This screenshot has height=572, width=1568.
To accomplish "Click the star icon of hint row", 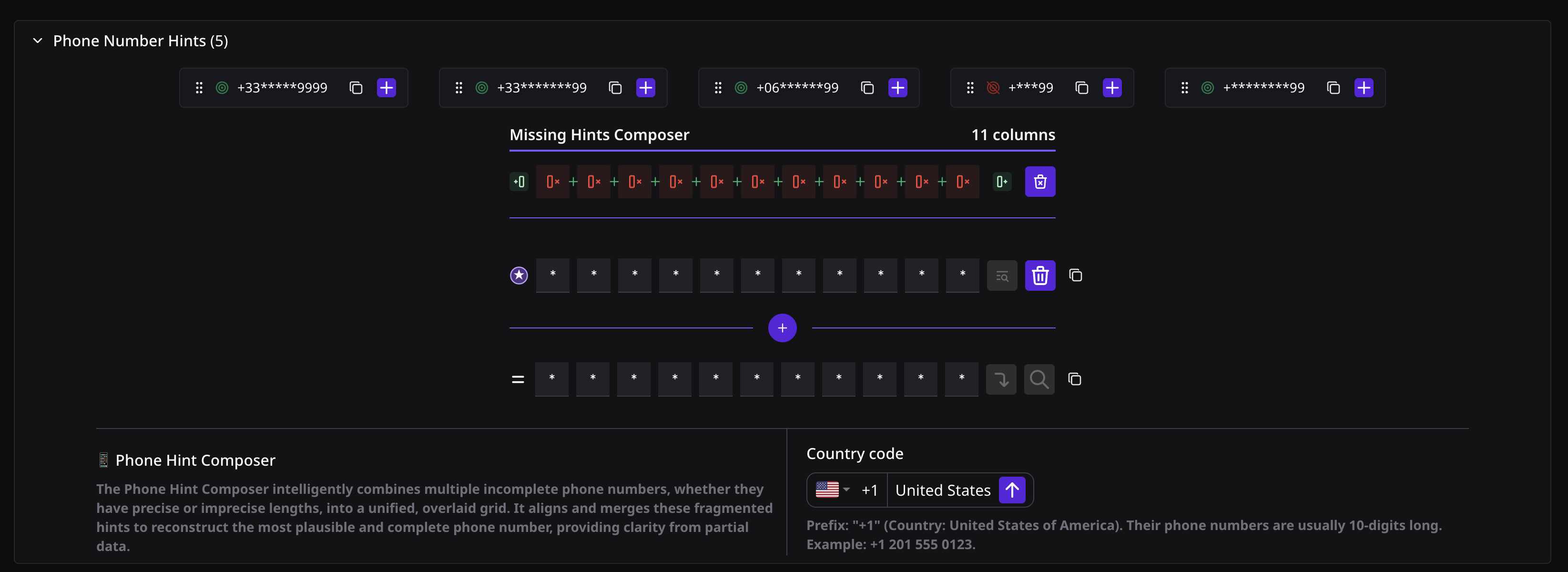I will 519,276.
